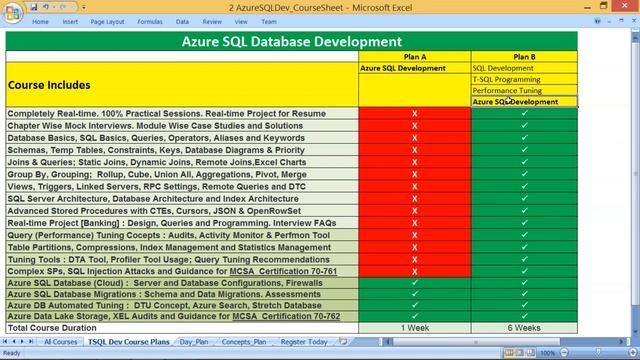Open Excel Help icon
The width and height of the screenshot is (640, 360).
click(x=598, y=21)
